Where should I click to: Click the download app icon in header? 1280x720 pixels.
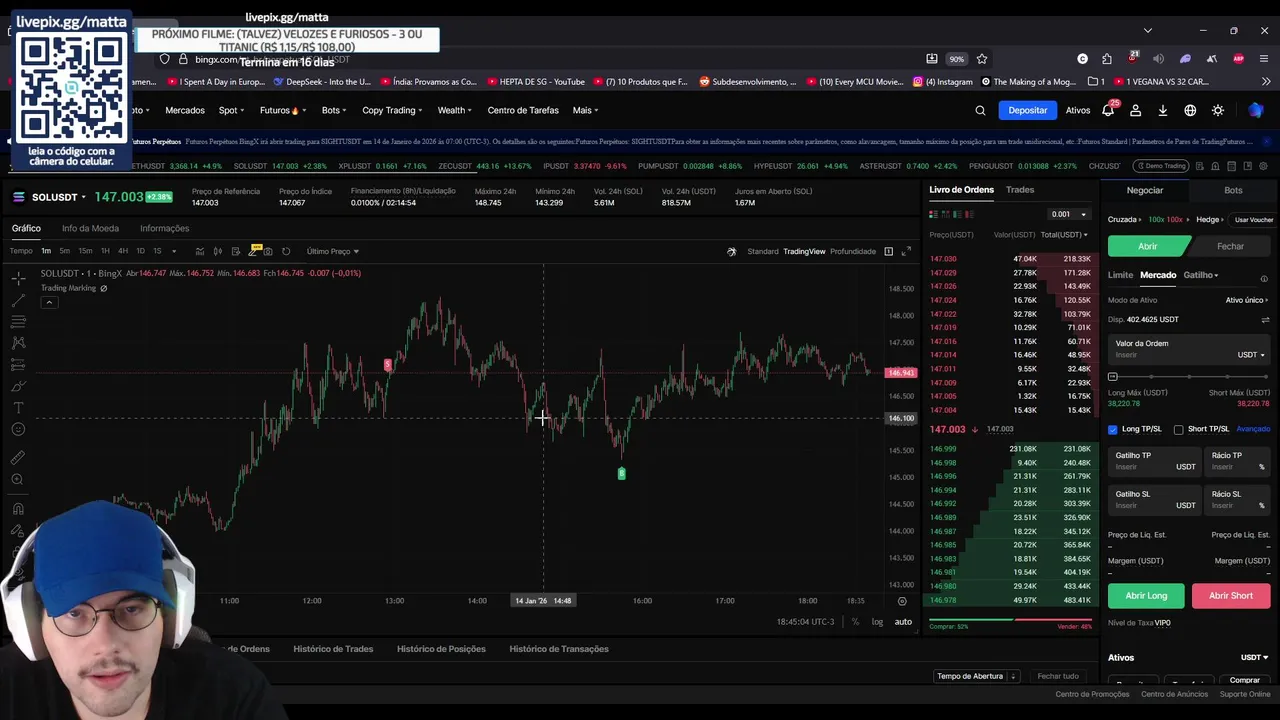tap(1163, 110)
